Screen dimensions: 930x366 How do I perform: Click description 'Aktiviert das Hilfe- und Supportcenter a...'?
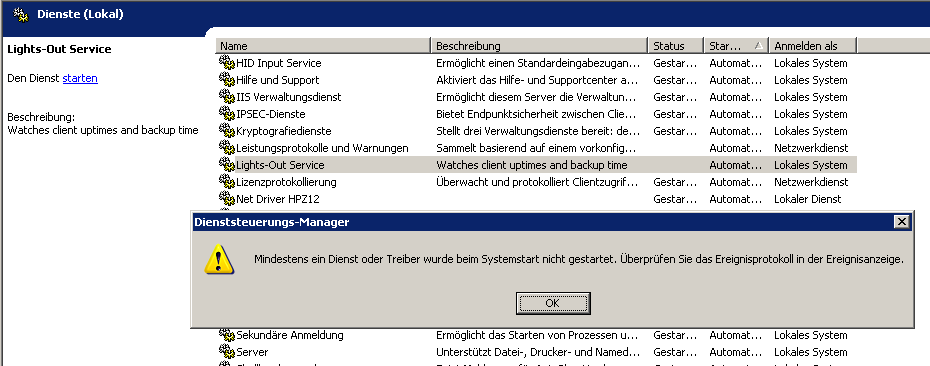537,80
